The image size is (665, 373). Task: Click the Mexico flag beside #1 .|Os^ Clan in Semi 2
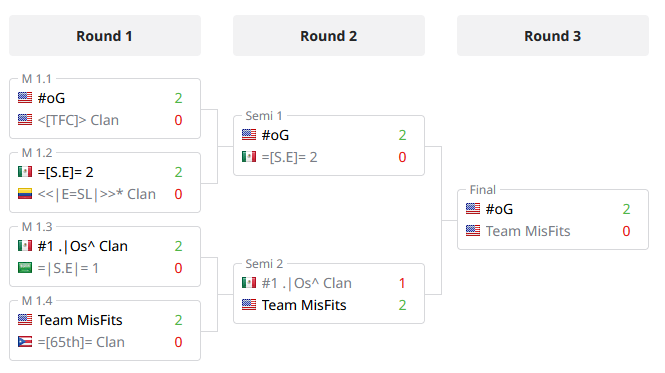click(x=249, y=283)
